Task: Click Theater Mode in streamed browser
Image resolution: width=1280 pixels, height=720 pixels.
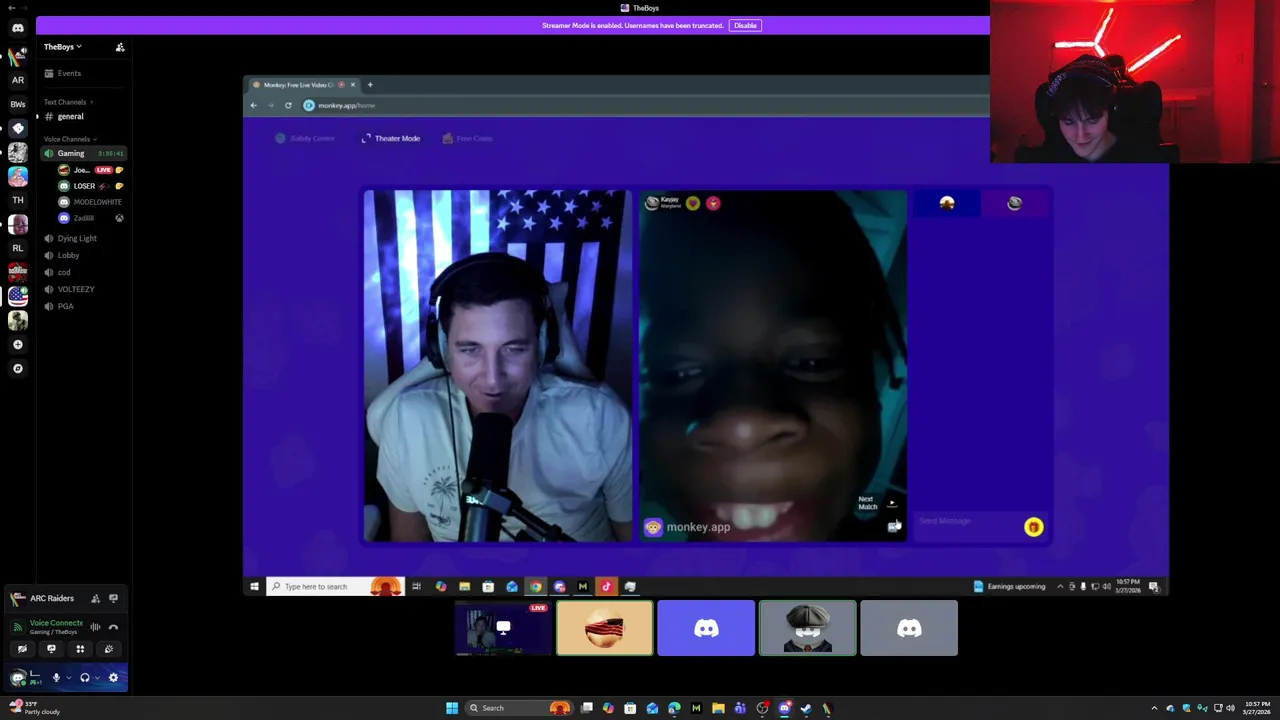Action: point(391,138)
